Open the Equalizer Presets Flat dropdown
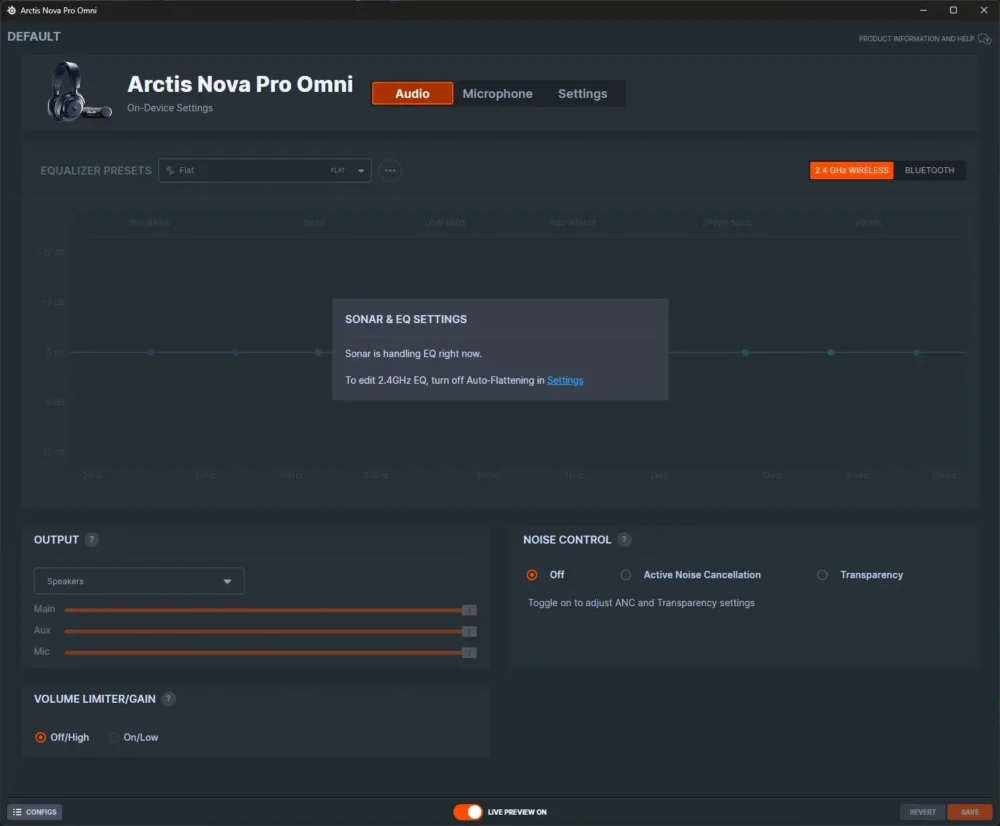Screen dimensions: 1000x826 265,170
